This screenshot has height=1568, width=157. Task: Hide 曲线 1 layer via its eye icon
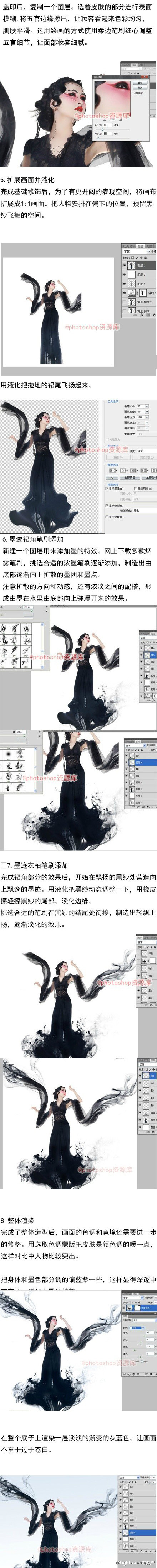pyautogui.click(x=124, y=294)
